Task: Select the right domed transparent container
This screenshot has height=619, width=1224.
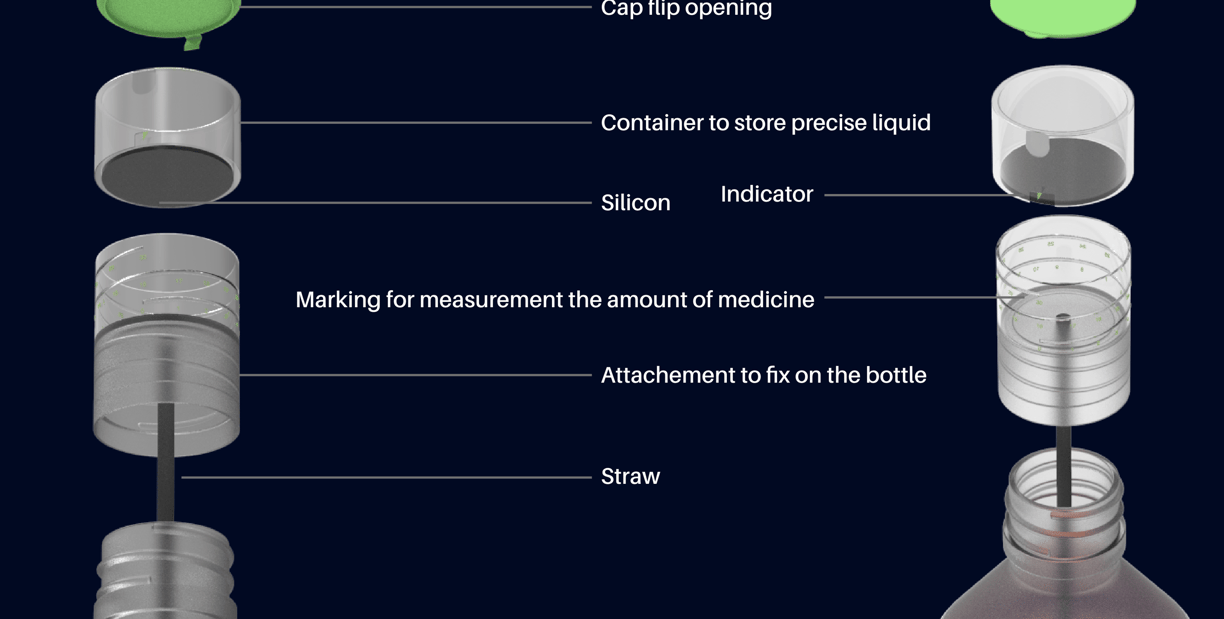Action: (1063, 135)
